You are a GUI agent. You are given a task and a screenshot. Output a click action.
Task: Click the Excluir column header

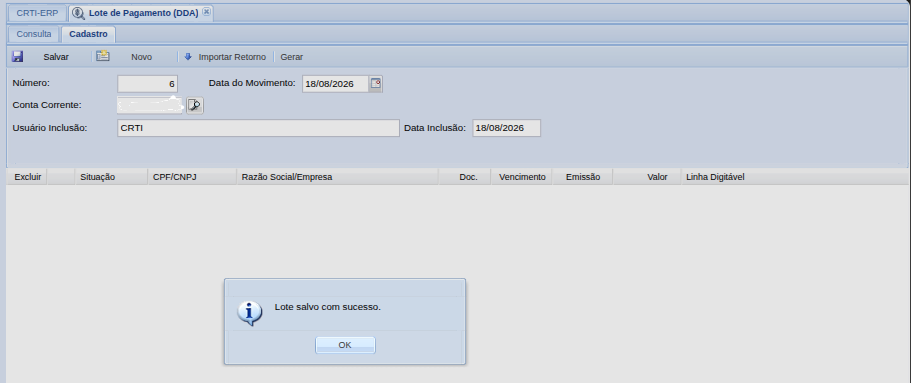28,177
